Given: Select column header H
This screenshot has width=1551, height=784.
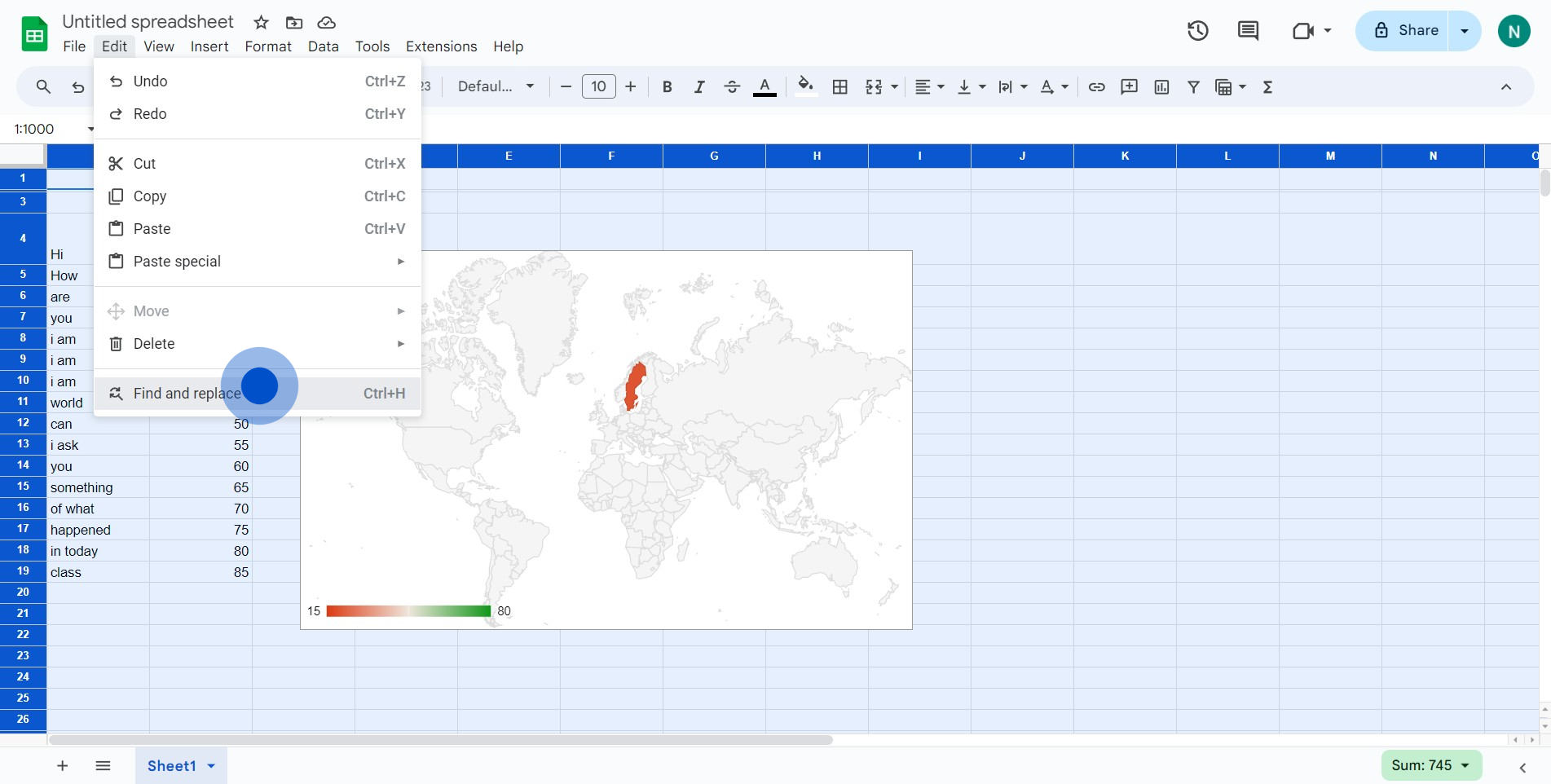Looking at the screenshot, I should click(817, 156).
